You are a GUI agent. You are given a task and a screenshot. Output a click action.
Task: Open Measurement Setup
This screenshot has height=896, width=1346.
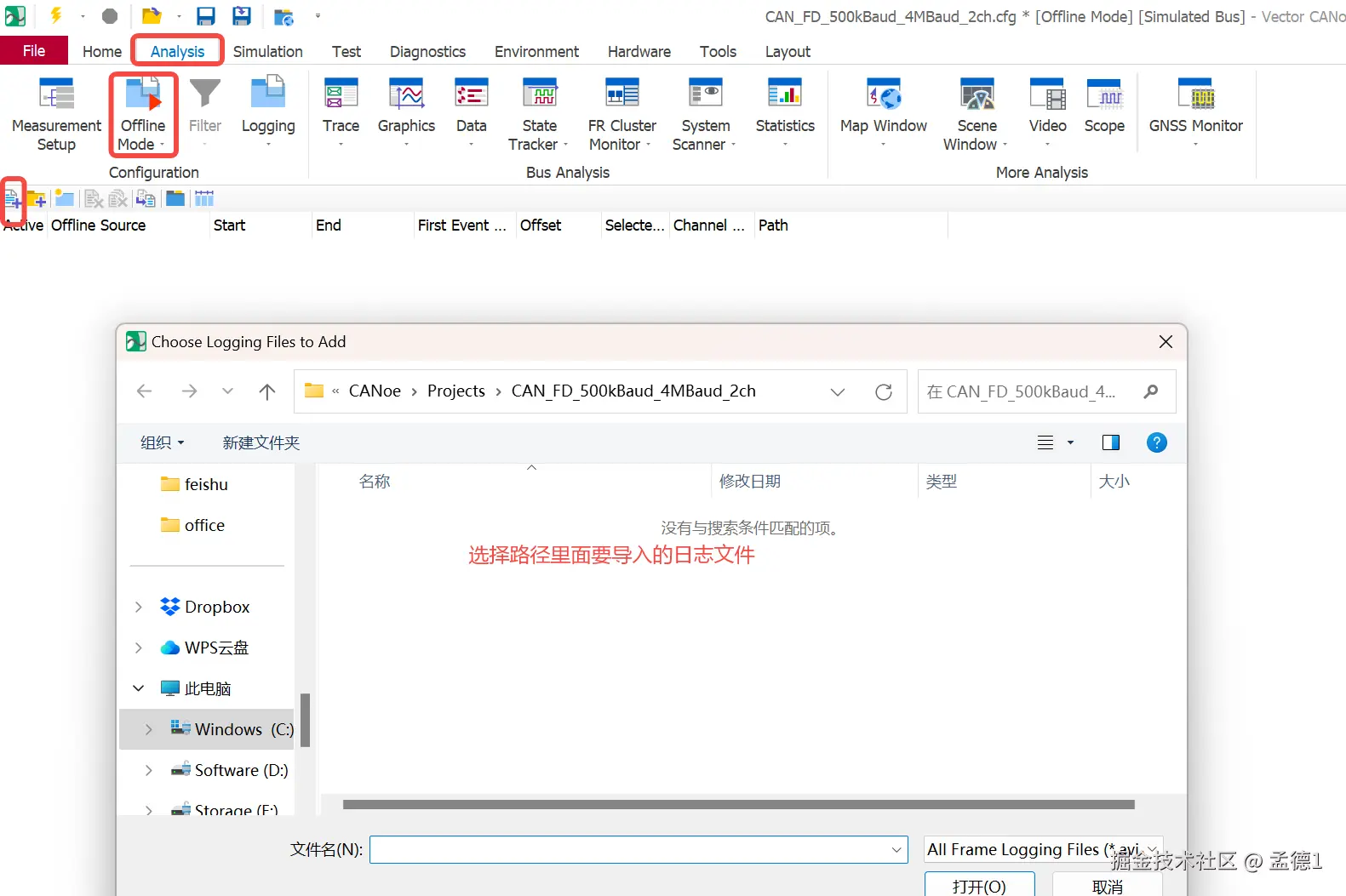[56, 115]
